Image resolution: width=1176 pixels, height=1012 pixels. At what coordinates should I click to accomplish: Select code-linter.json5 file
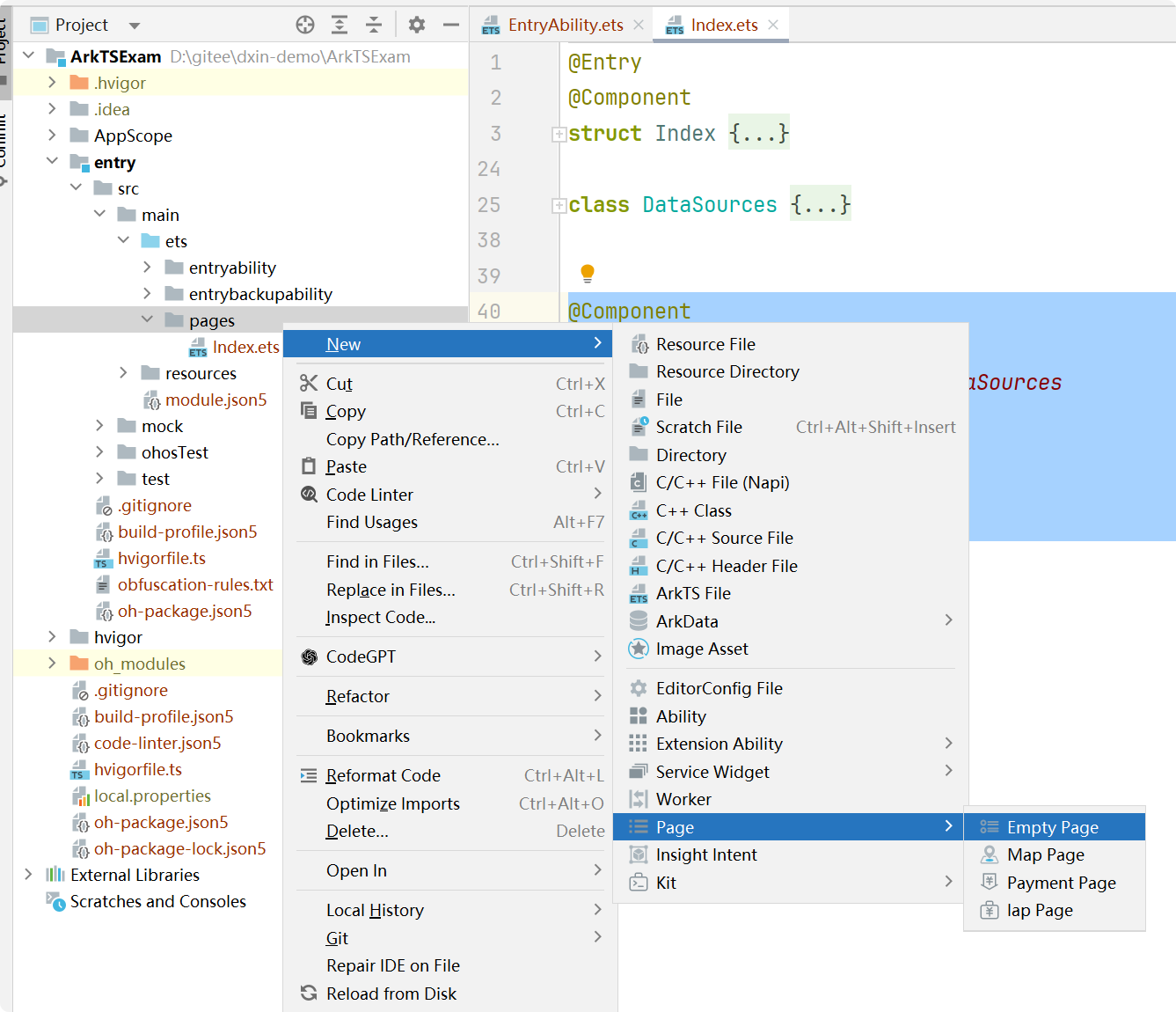tap(157, 743)
